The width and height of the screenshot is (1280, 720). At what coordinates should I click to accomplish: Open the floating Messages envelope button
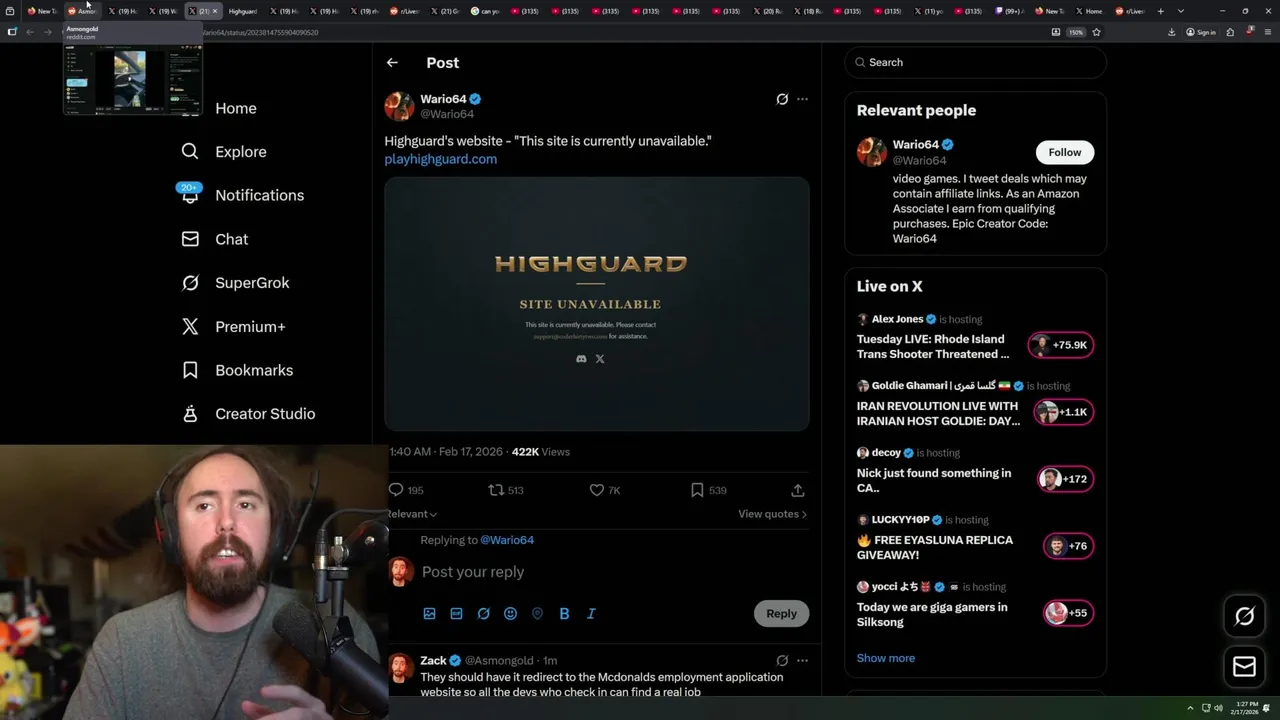pos(1244,666)
